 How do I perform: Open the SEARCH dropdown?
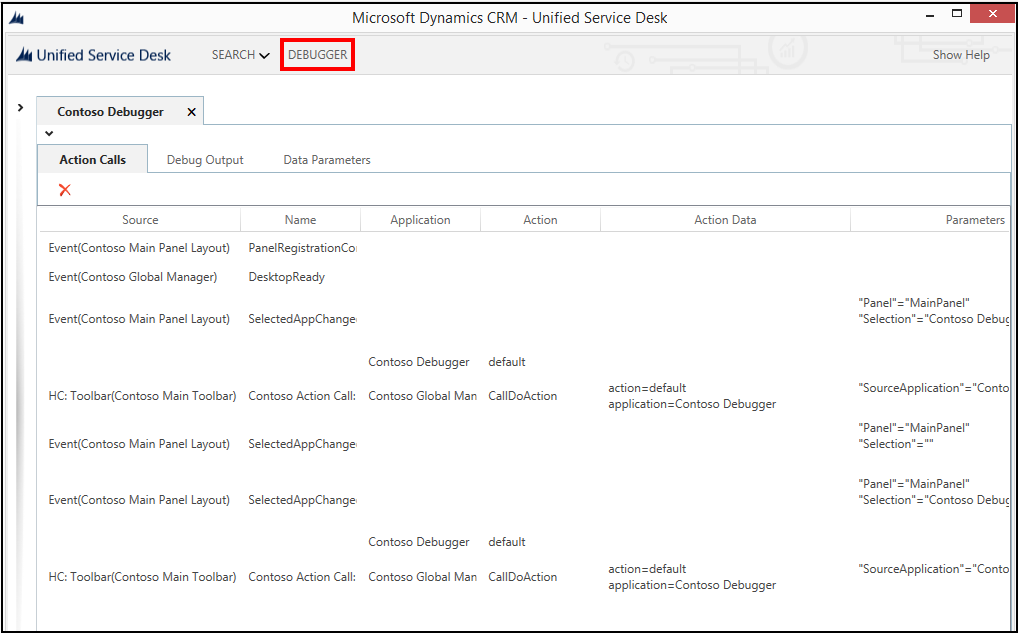tap(239, 55)
